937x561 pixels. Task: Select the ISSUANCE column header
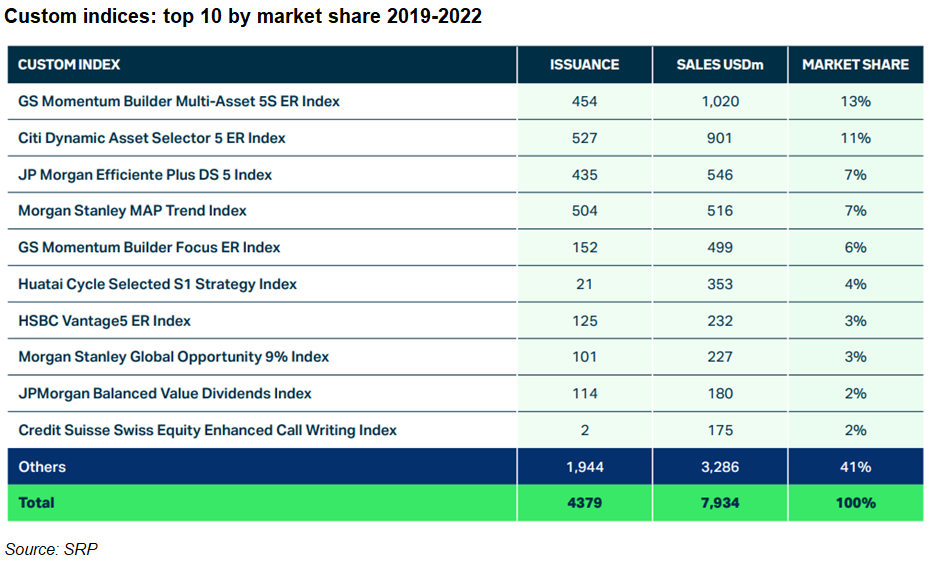(584, 65)
